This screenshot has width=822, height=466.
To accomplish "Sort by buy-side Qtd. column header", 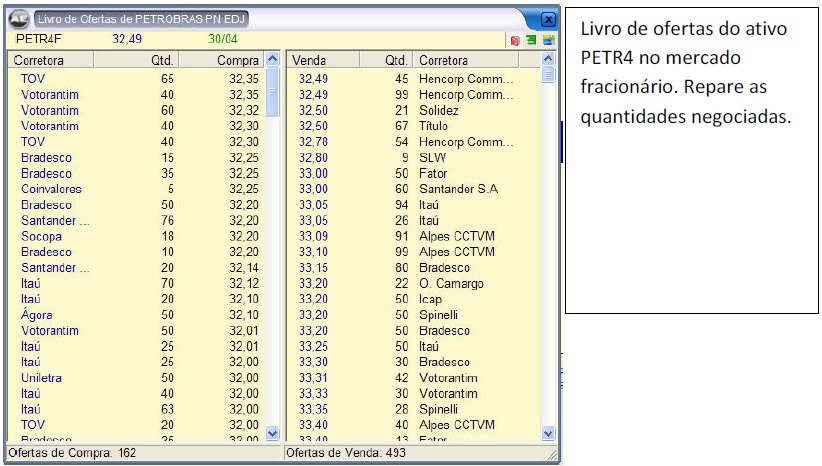I will click(137, 60).
